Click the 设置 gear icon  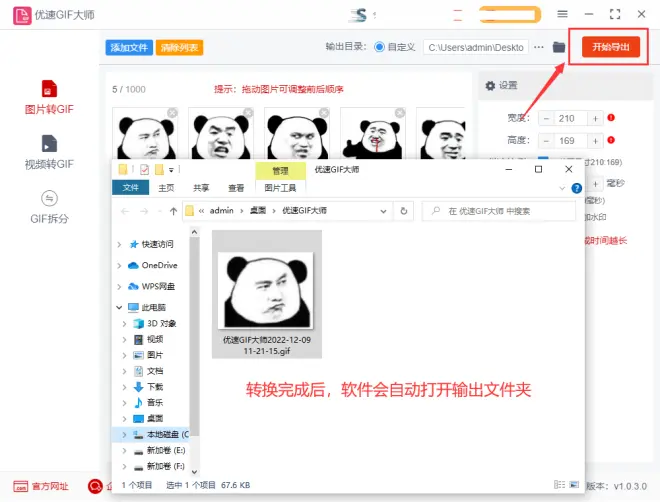point(490,86)
